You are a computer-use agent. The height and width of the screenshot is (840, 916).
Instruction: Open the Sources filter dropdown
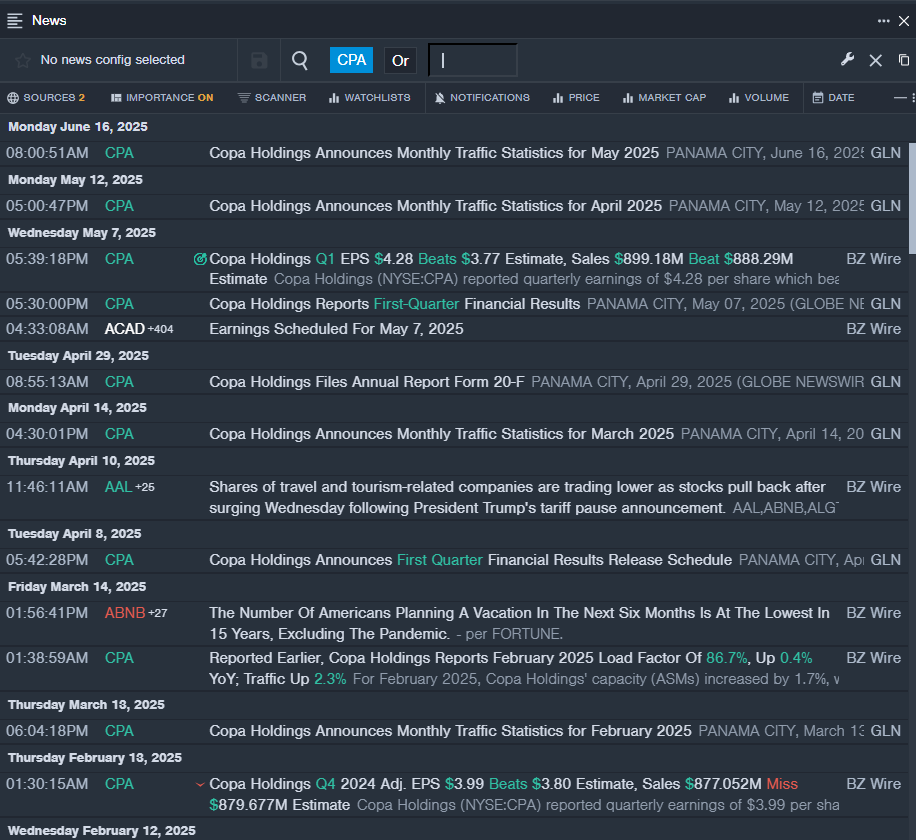46,98
